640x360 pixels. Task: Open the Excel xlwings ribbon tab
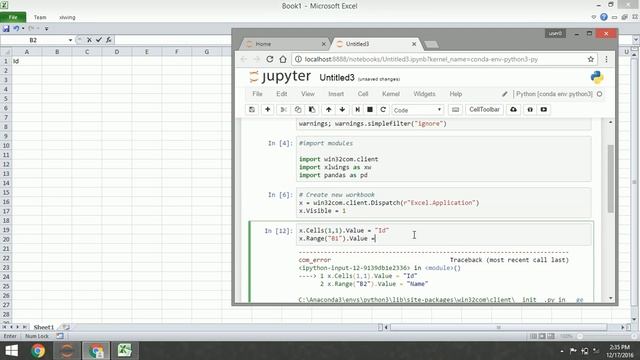67,17
